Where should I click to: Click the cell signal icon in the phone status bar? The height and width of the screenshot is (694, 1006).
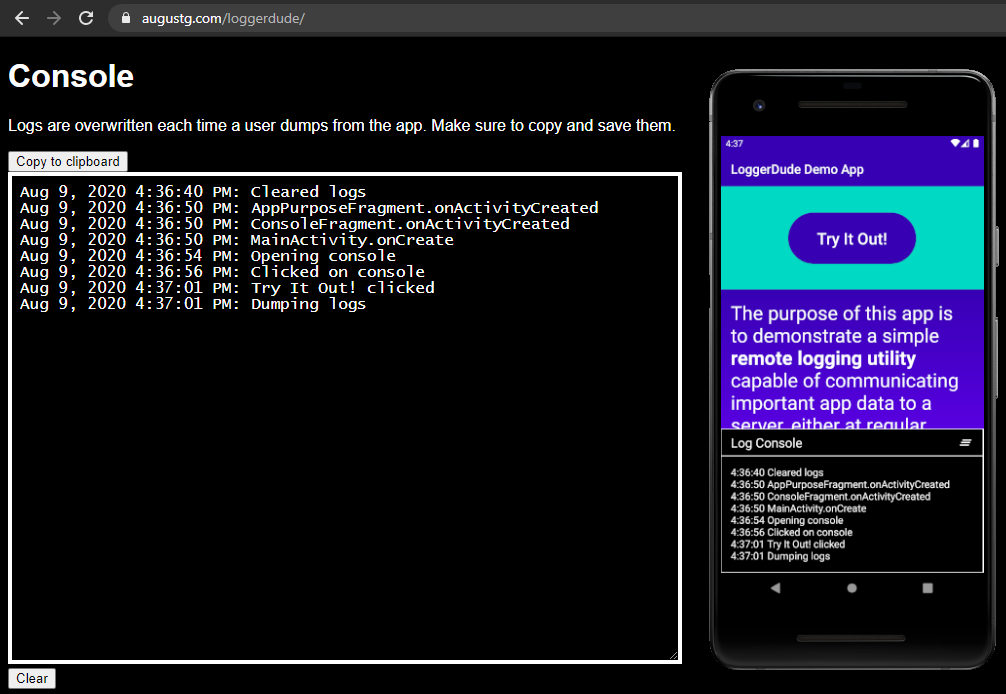[966, 143]
